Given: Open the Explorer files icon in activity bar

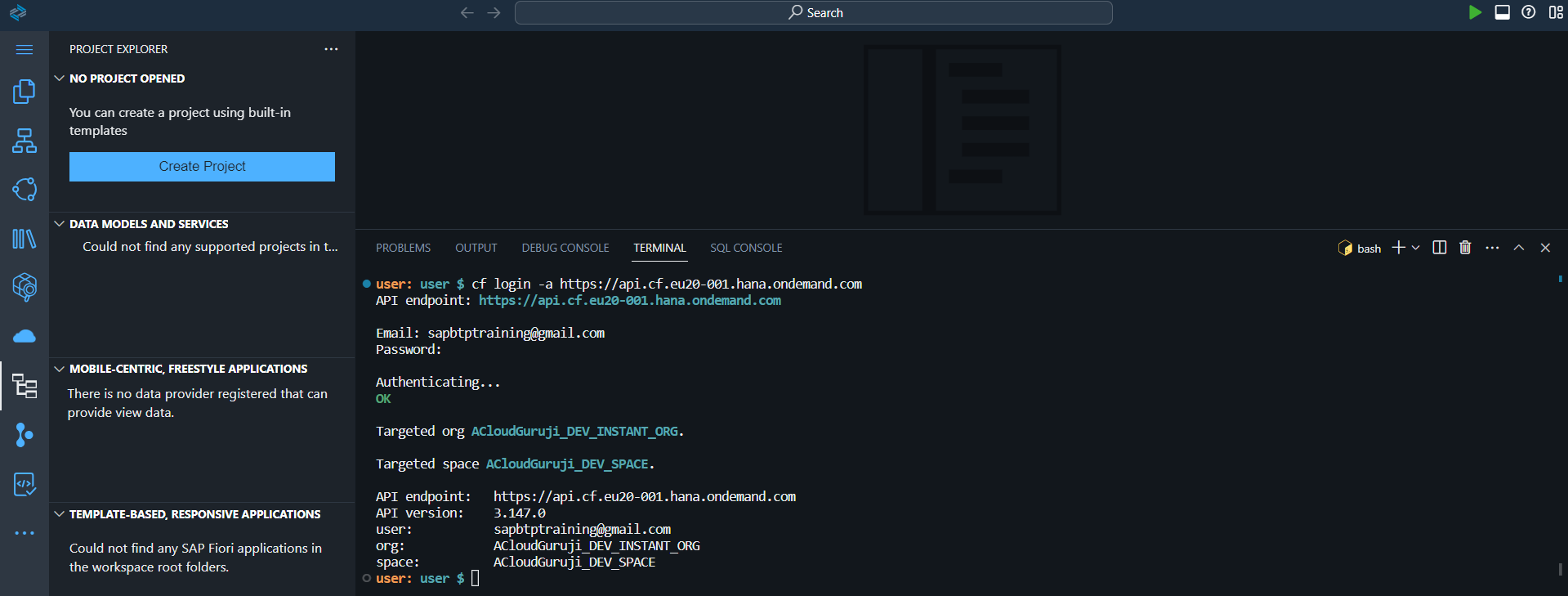Looking at the screenshot, I should click(x=24, y=92).
